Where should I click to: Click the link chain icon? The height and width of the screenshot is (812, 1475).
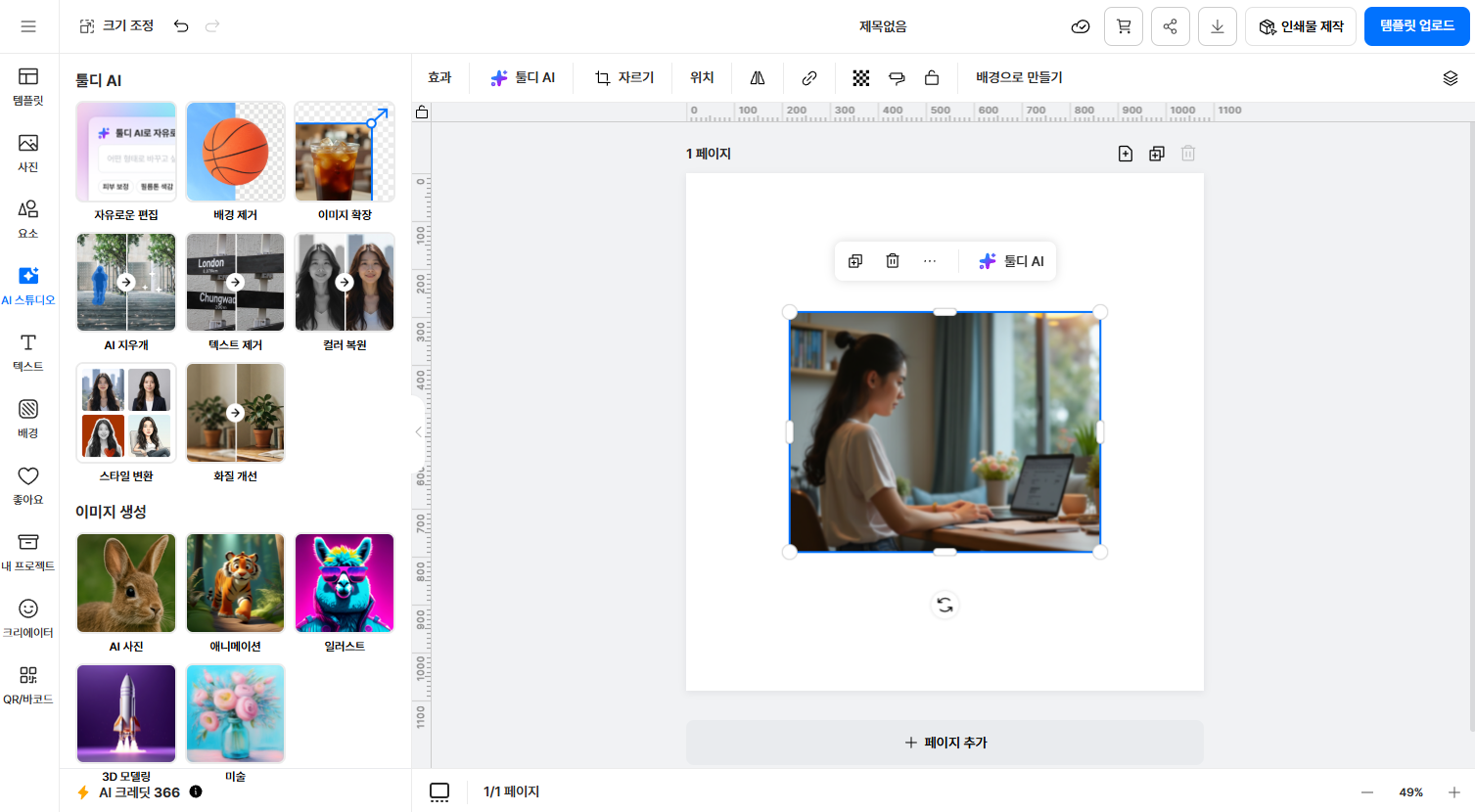tap(809, 78)
